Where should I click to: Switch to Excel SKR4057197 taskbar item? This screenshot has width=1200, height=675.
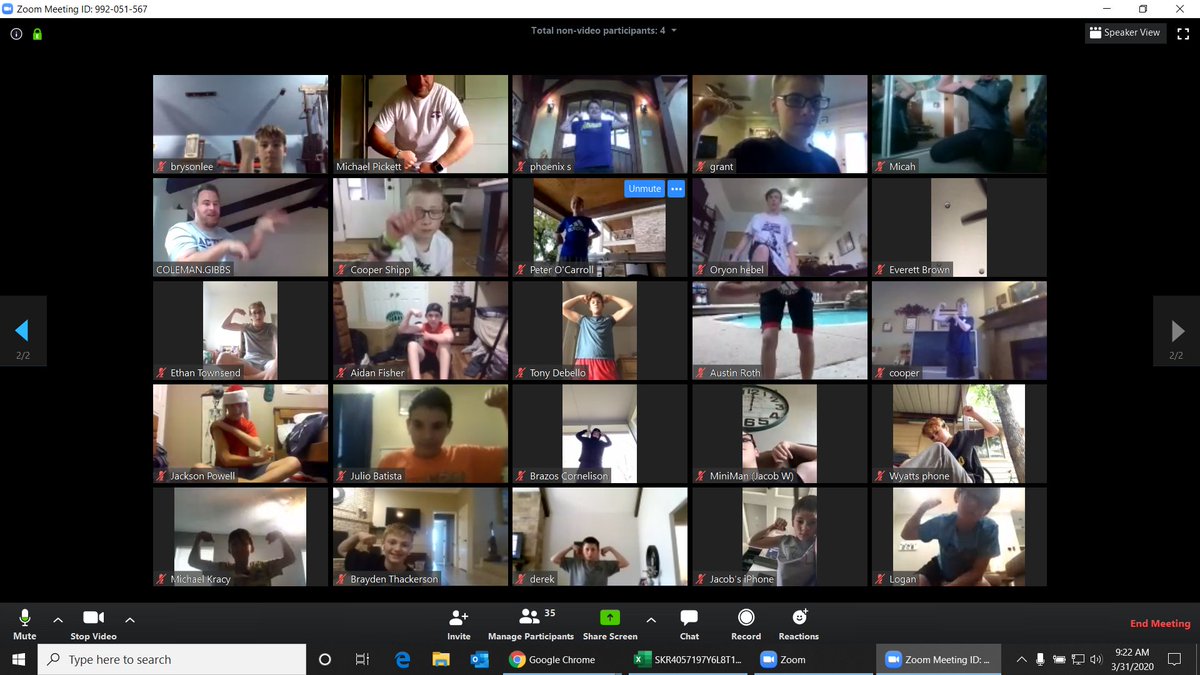coord(686,659)
